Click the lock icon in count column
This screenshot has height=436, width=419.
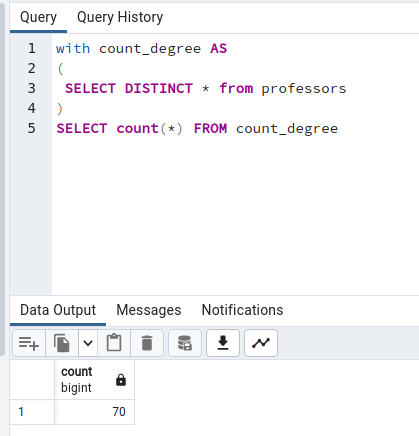tap(121, 380)
